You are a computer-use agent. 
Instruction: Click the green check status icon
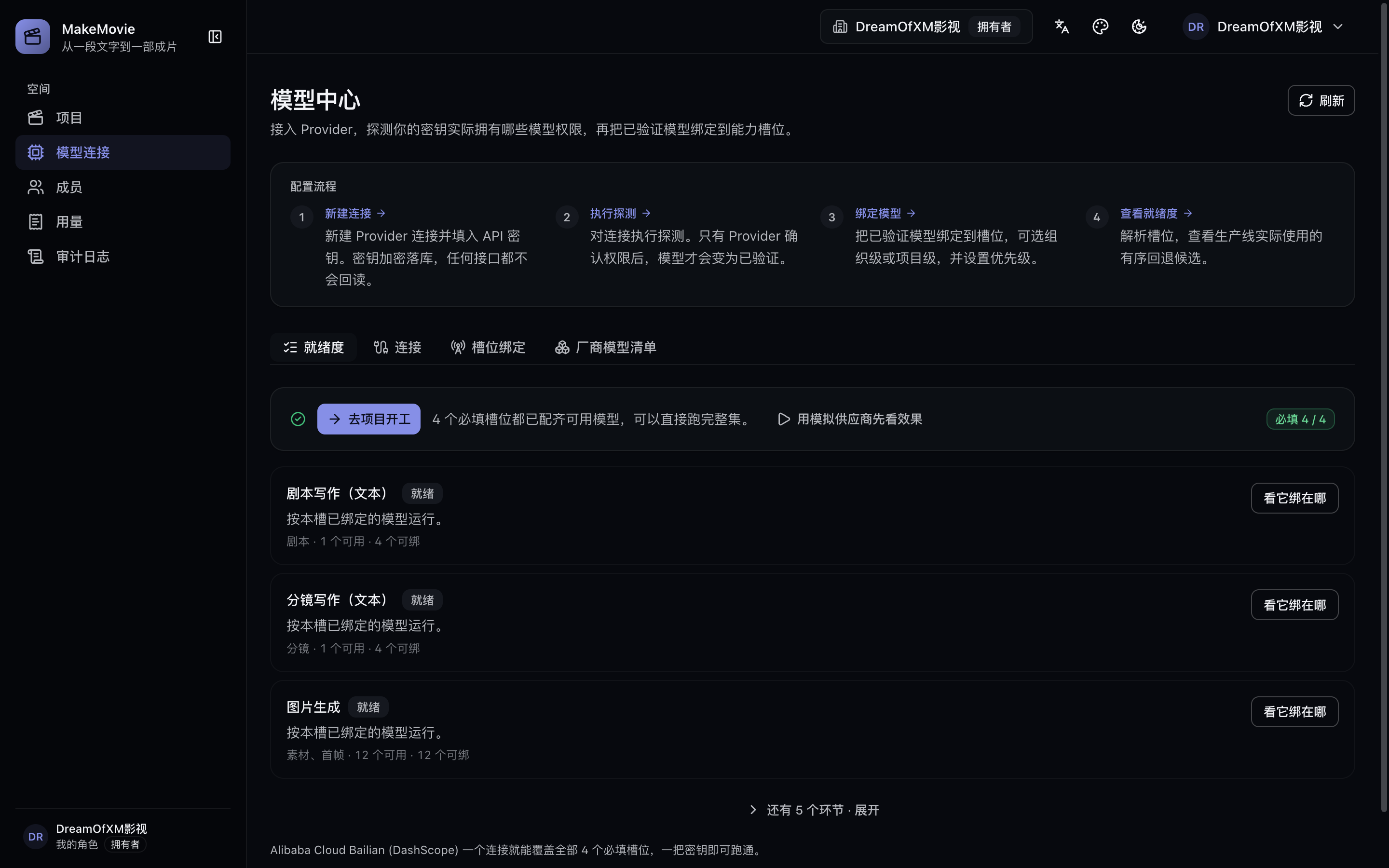(298, 419)
